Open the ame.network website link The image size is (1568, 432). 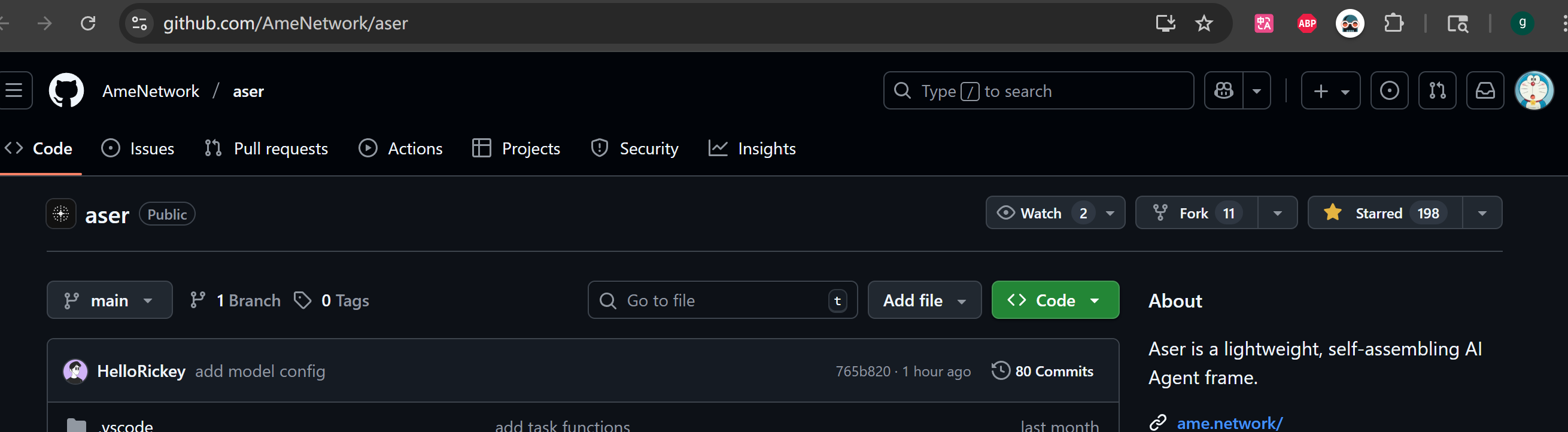click(1230, 422)
